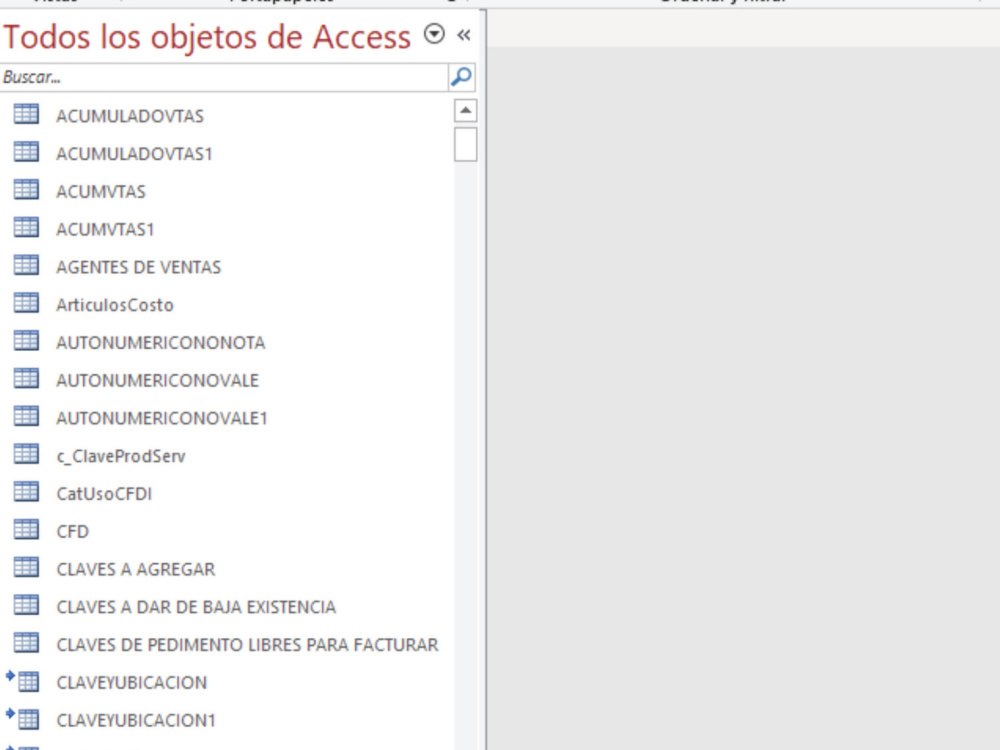This screenshot has width=1000, height=750.
Task: Click the Buscar search input field
Action: tap(224, 77)
